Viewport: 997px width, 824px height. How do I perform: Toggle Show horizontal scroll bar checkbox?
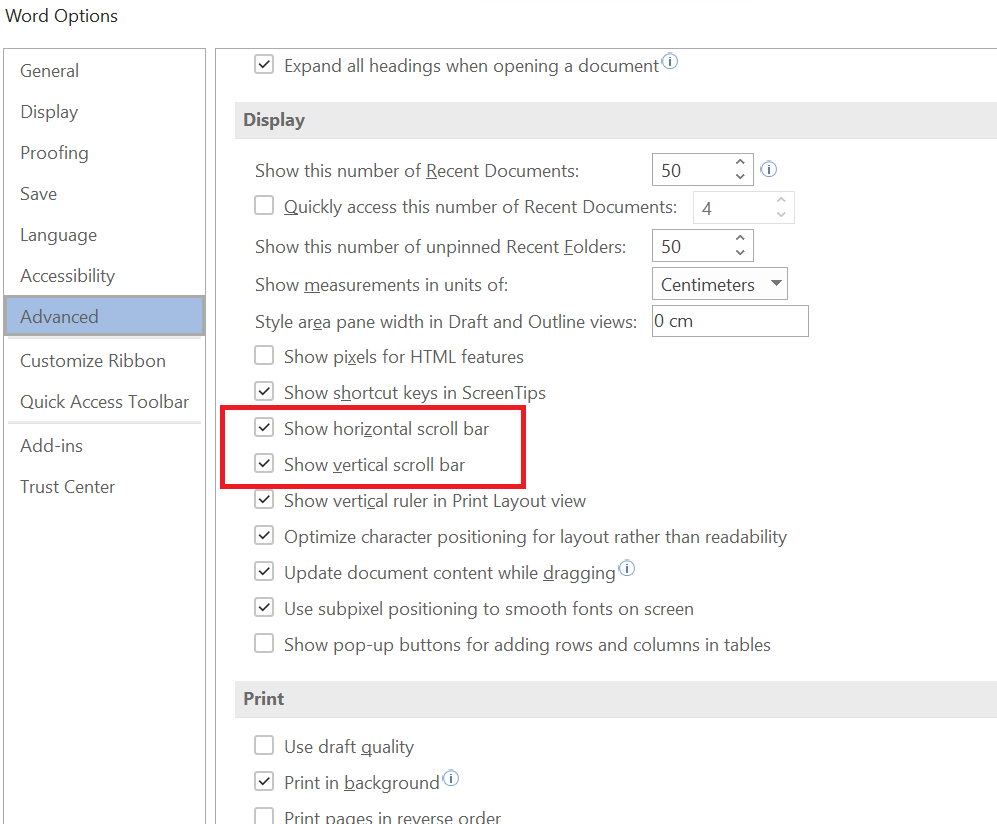click(x=264, y=427)
